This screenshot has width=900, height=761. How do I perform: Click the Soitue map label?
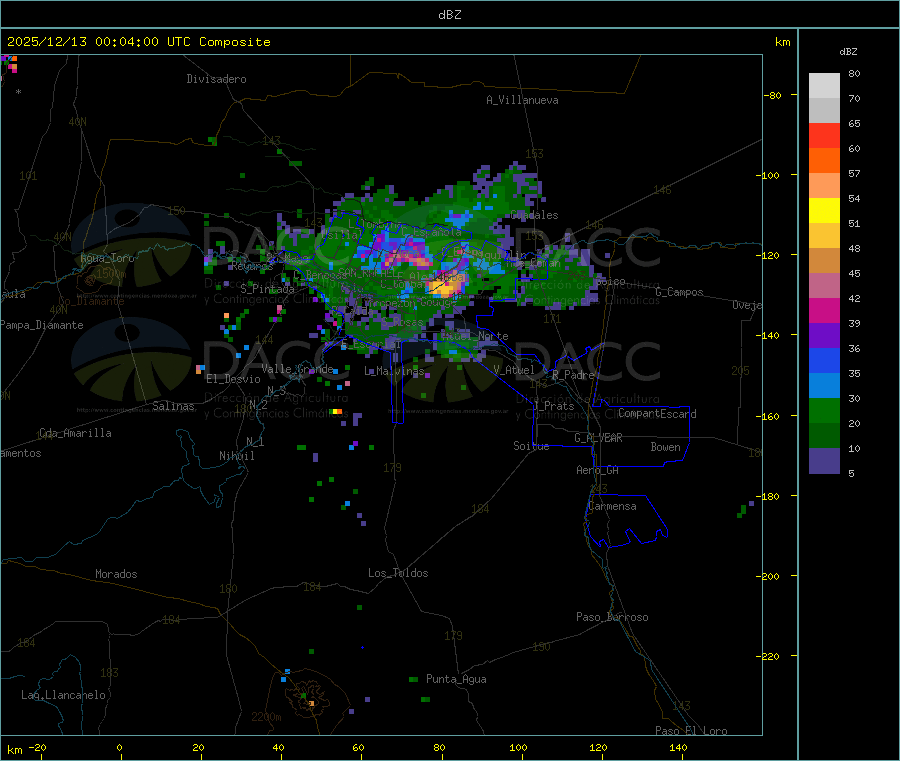coord(531,446)
